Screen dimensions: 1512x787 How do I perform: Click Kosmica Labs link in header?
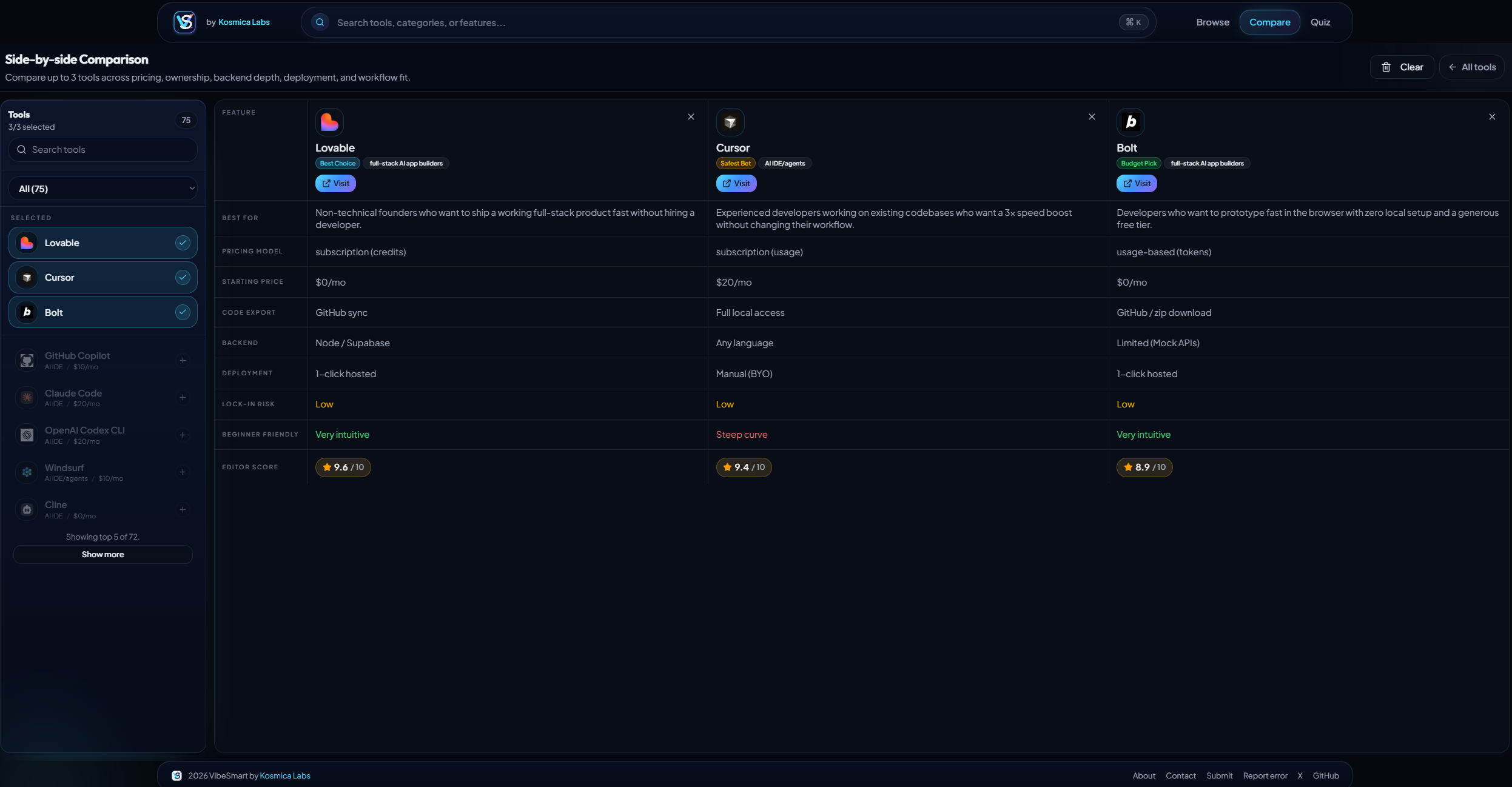click(244, 22)
